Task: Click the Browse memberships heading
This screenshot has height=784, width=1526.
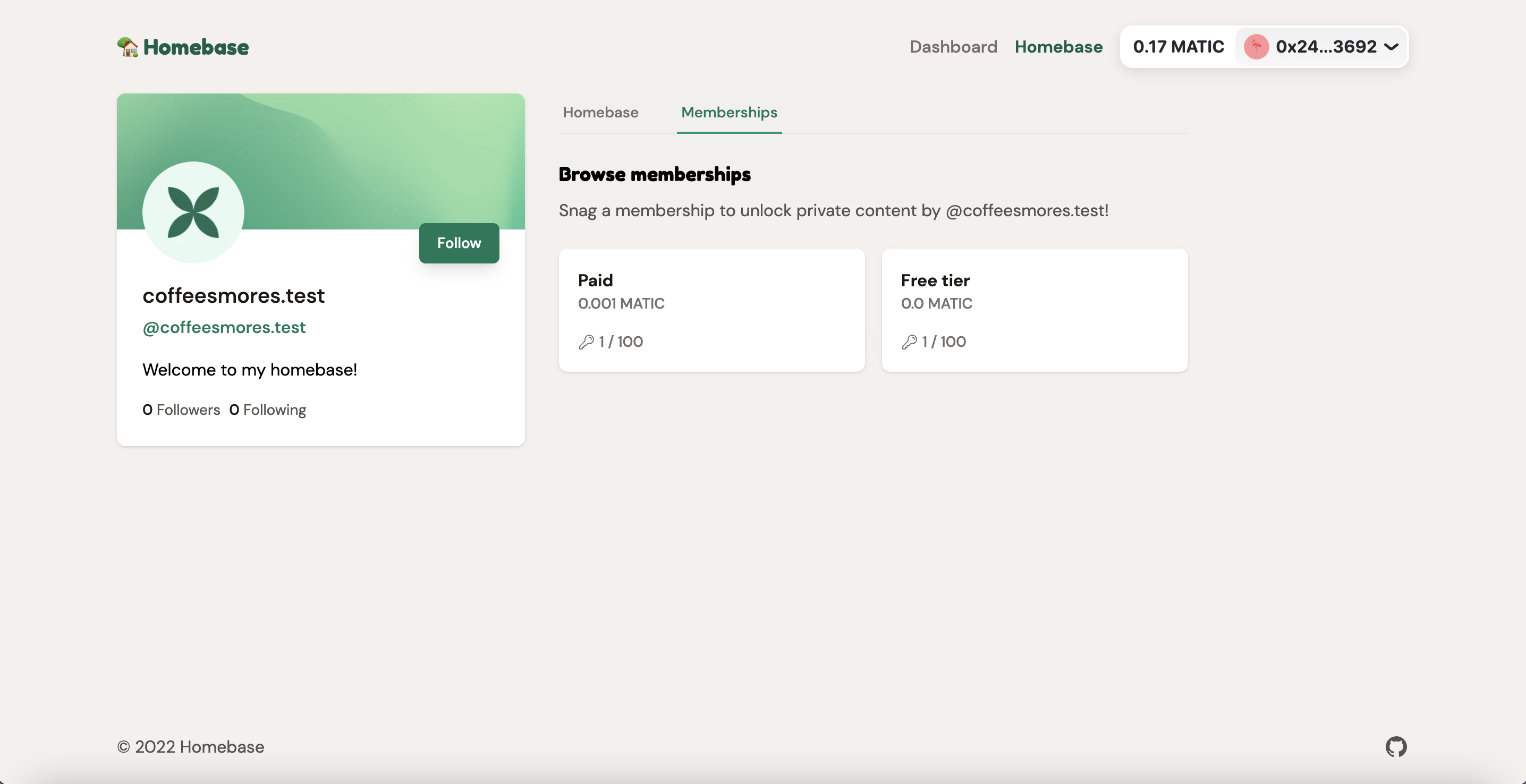Action: pyautogui.click(x=655, y=174)
